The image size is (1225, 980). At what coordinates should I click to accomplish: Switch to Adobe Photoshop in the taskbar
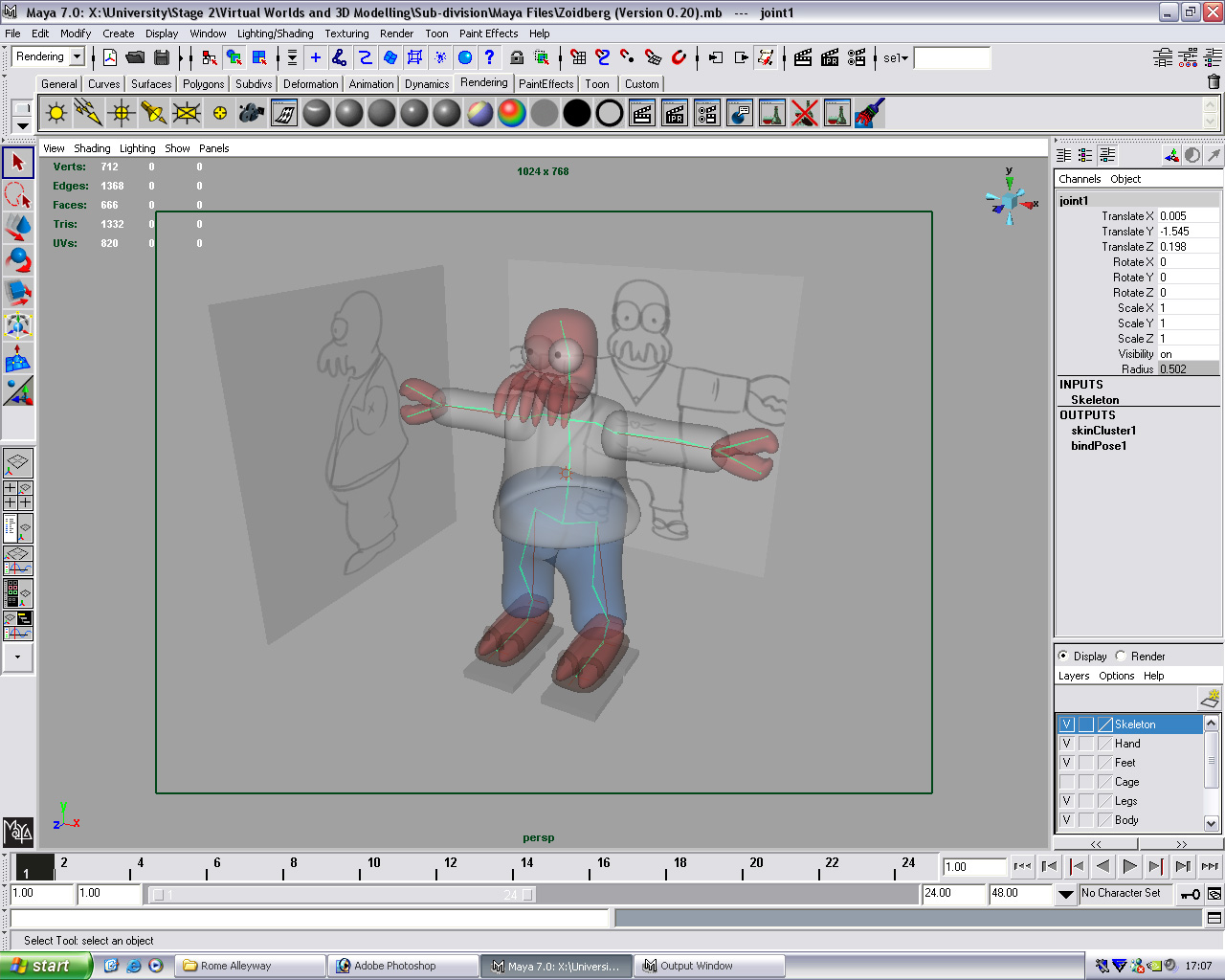click(403, 966)
